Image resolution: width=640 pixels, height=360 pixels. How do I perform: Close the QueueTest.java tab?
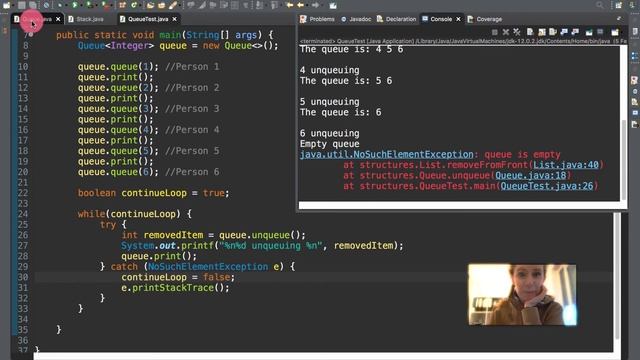(175, 19)
